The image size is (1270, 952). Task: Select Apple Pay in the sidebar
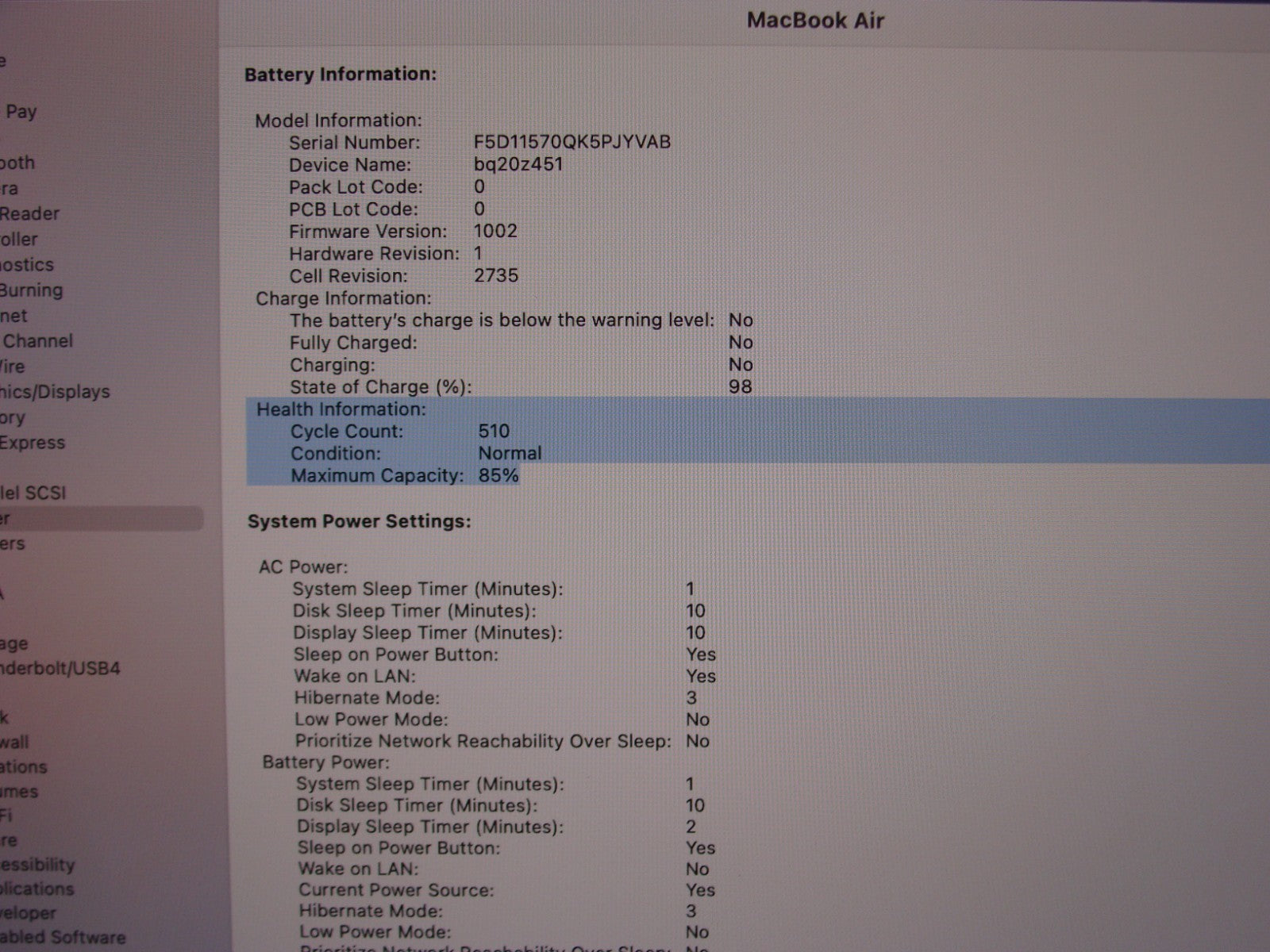(x=21, y=112)
